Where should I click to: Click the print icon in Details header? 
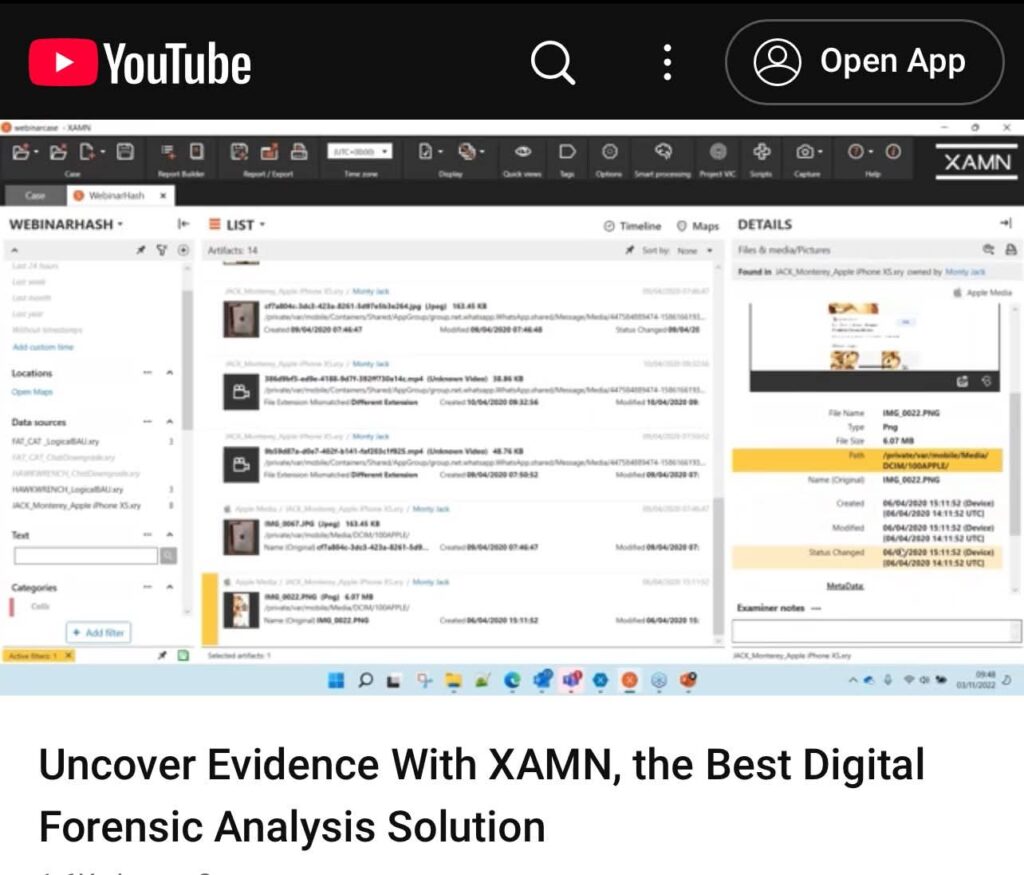1010,250
